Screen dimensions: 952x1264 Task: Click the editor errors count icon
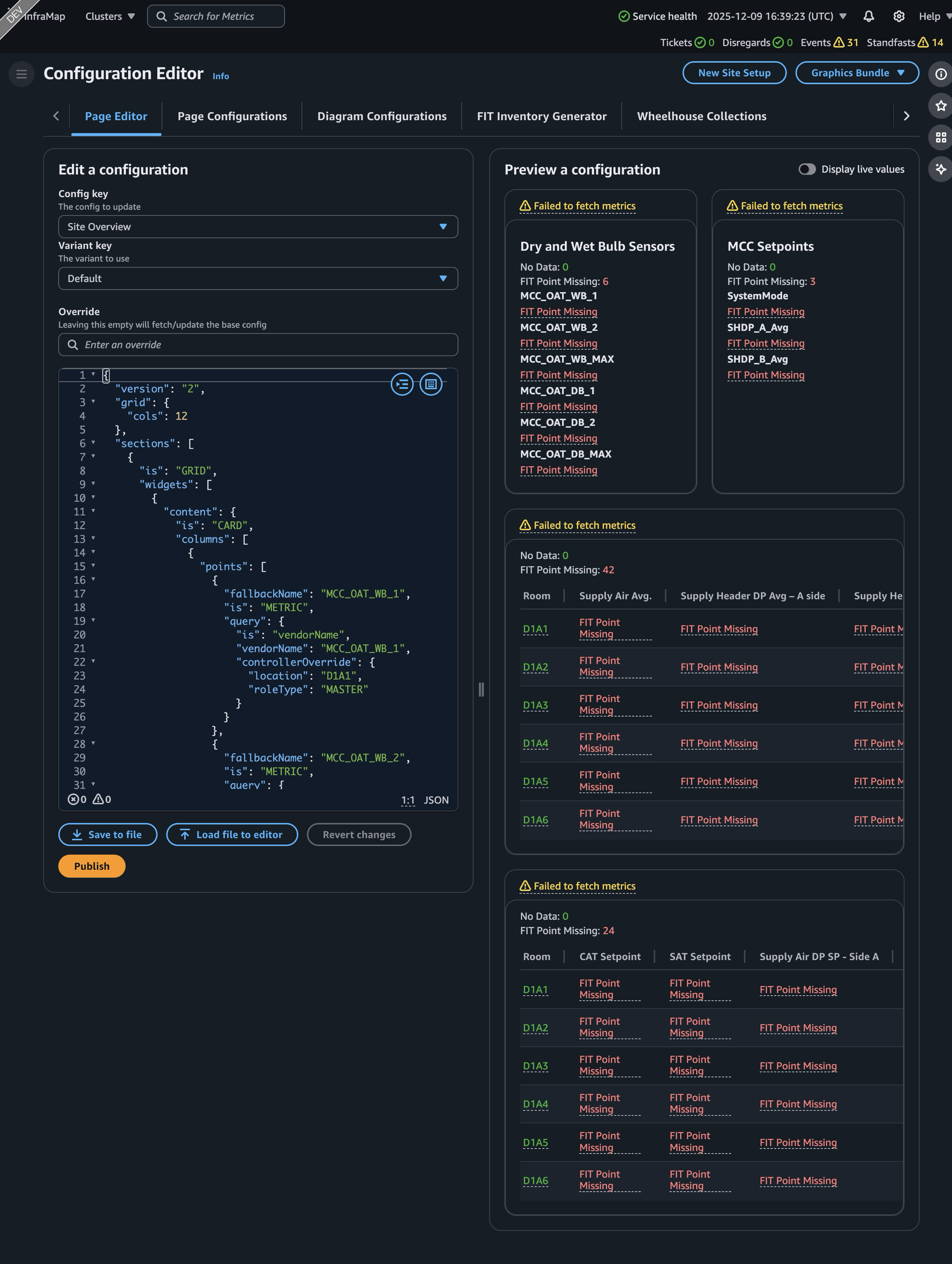click(77, 799)
